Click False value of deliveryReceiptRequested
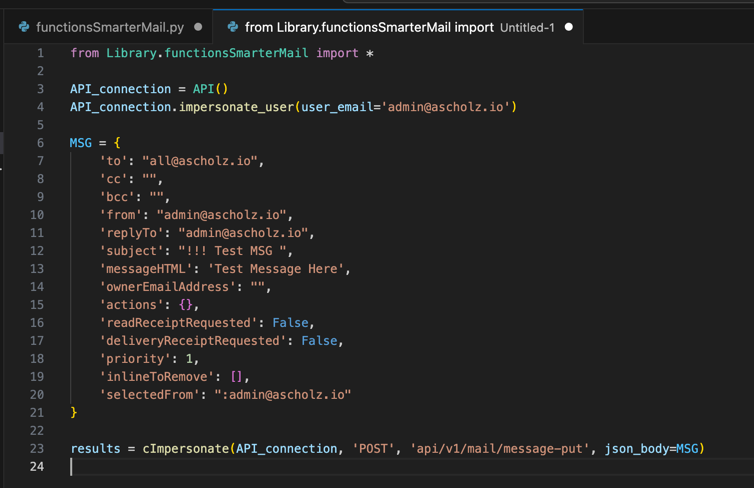754x488 pixels. (320, 341)
